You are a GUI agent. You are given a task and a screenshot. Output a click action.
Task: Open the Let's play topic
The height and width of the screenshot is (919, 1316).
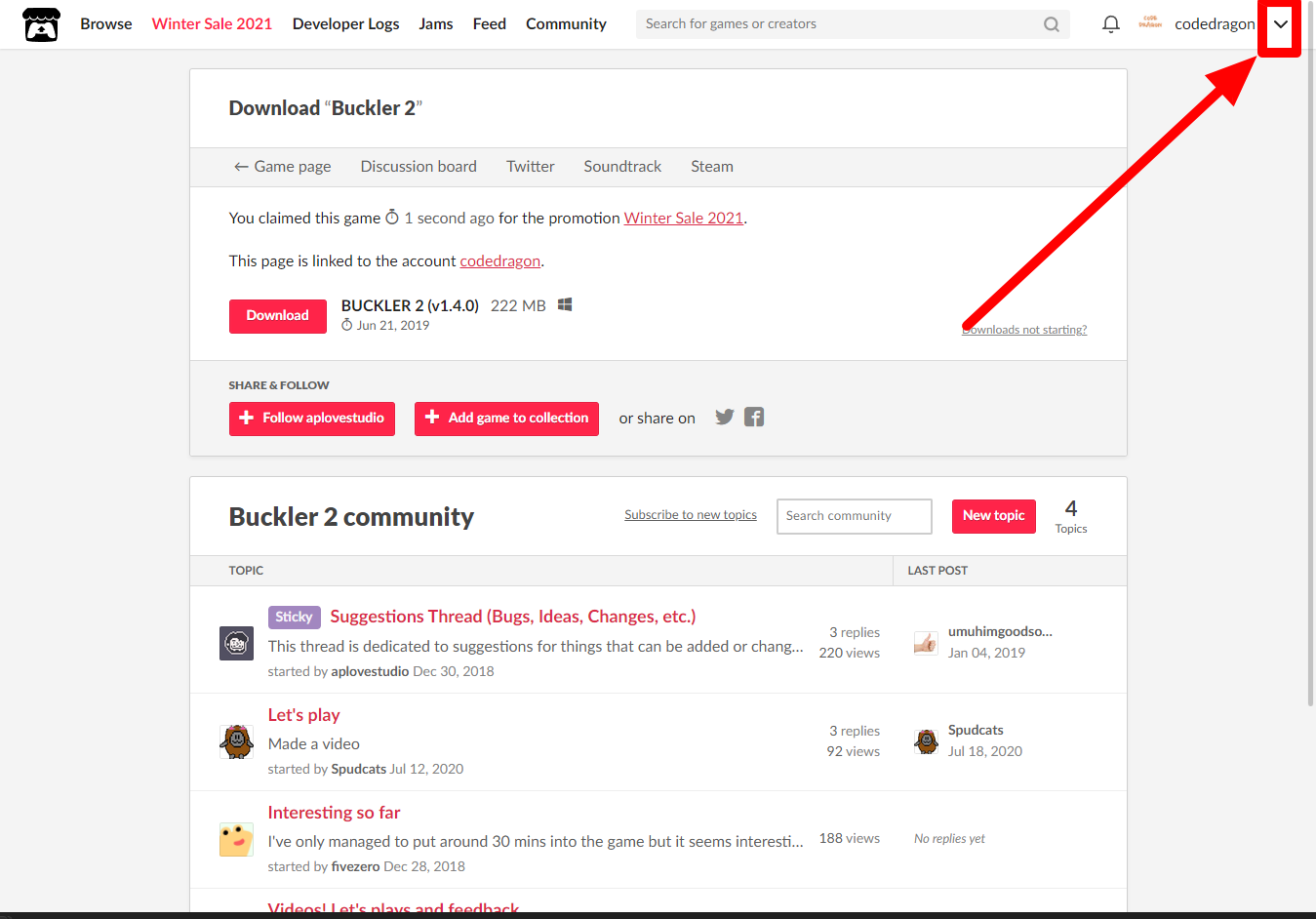303,715
